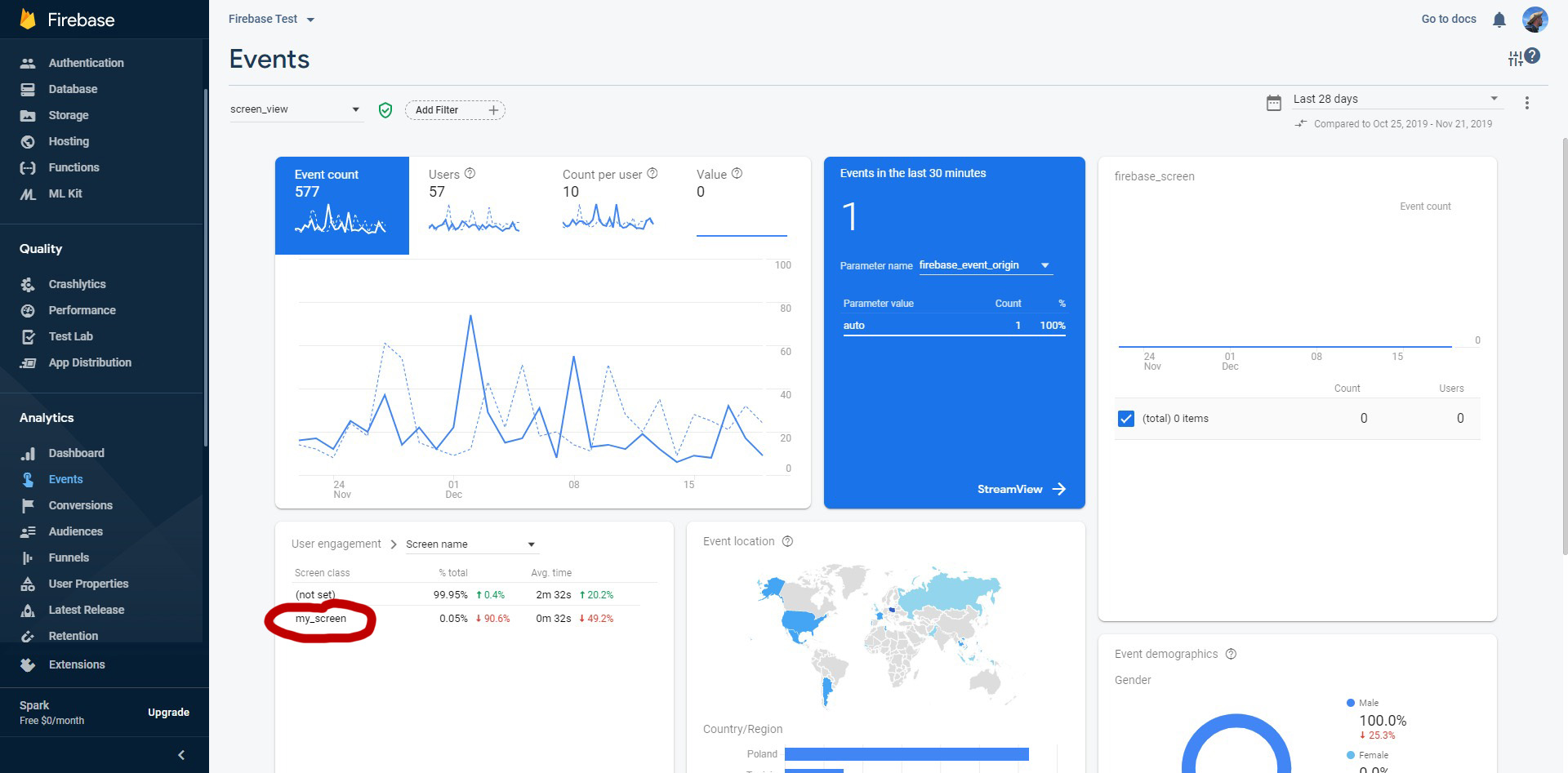Open the Crashlytics icon

pyautogui.click(x=28, y=284)
